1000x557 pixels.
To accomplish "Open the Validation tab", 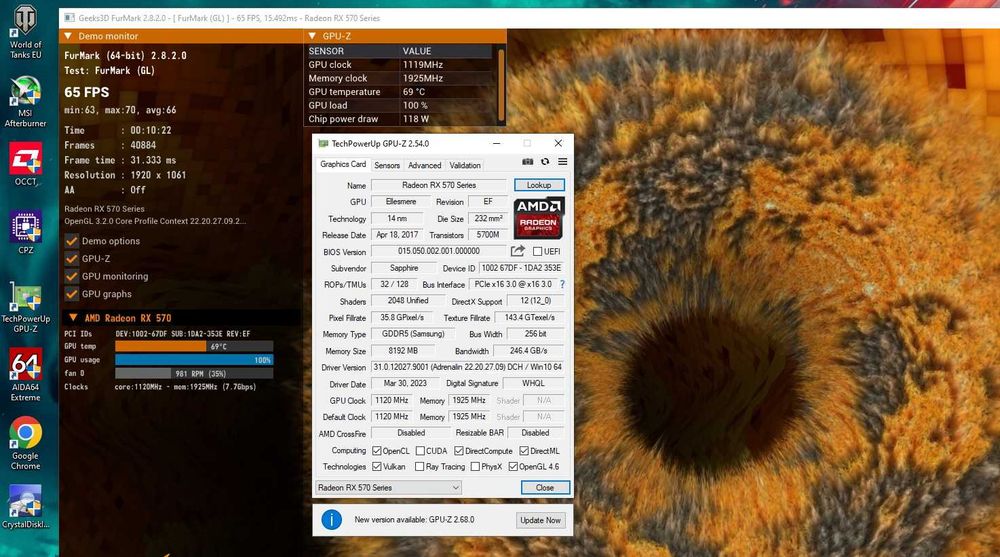I will [465, 165].
